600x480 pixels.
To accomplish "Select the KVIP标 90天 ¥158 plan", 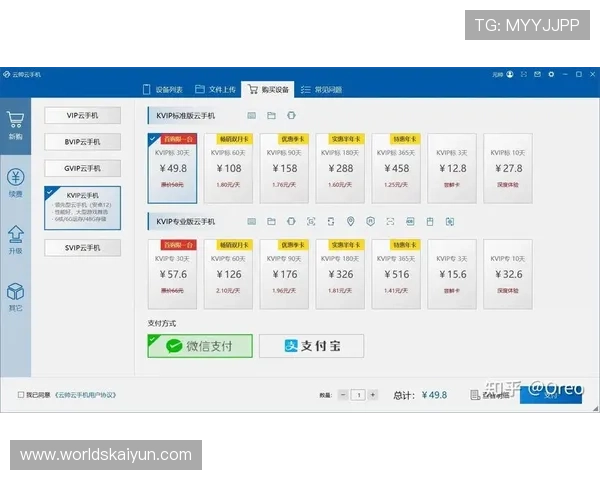I will pos(284,168).
